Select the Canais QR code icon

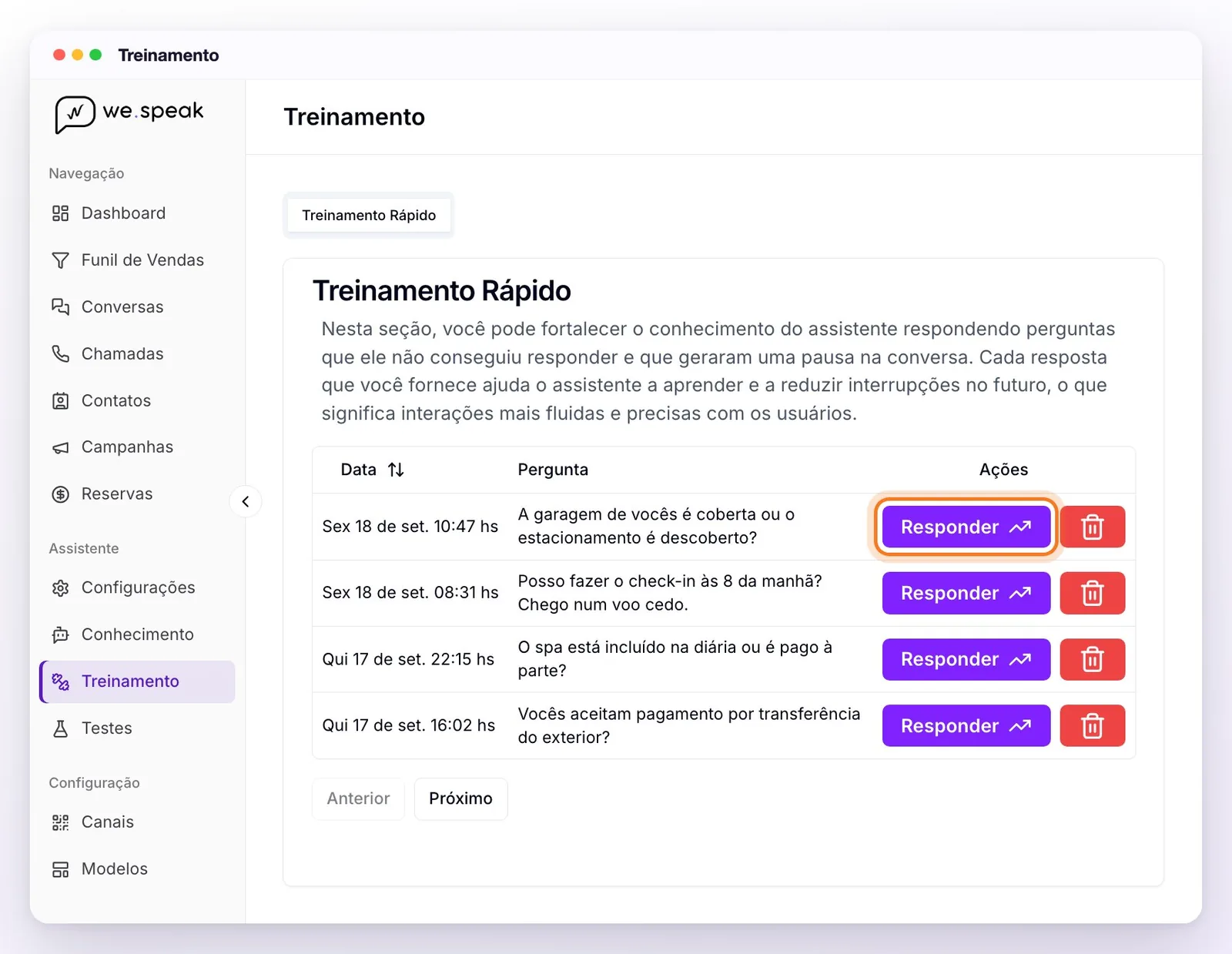coord(60,822)
